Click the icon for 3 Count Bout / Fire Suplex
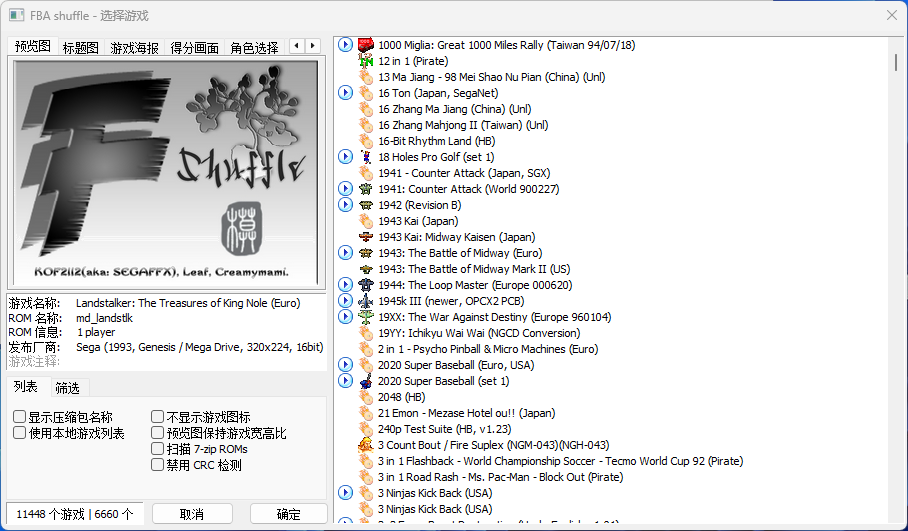The image size is (908, 531). 366,445
